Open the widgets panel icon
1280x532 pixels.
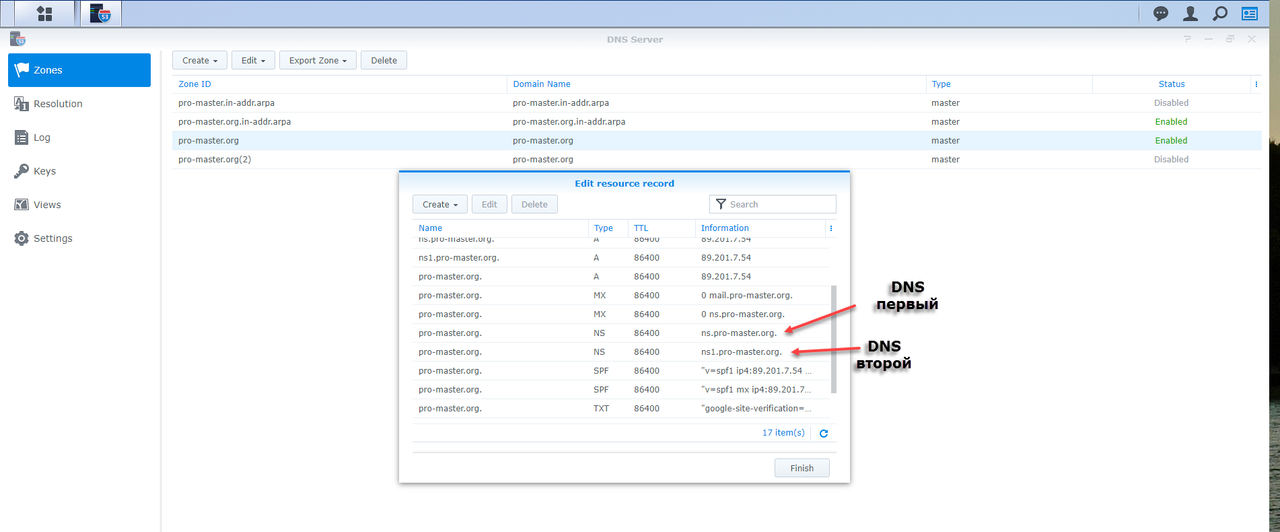1249,13
